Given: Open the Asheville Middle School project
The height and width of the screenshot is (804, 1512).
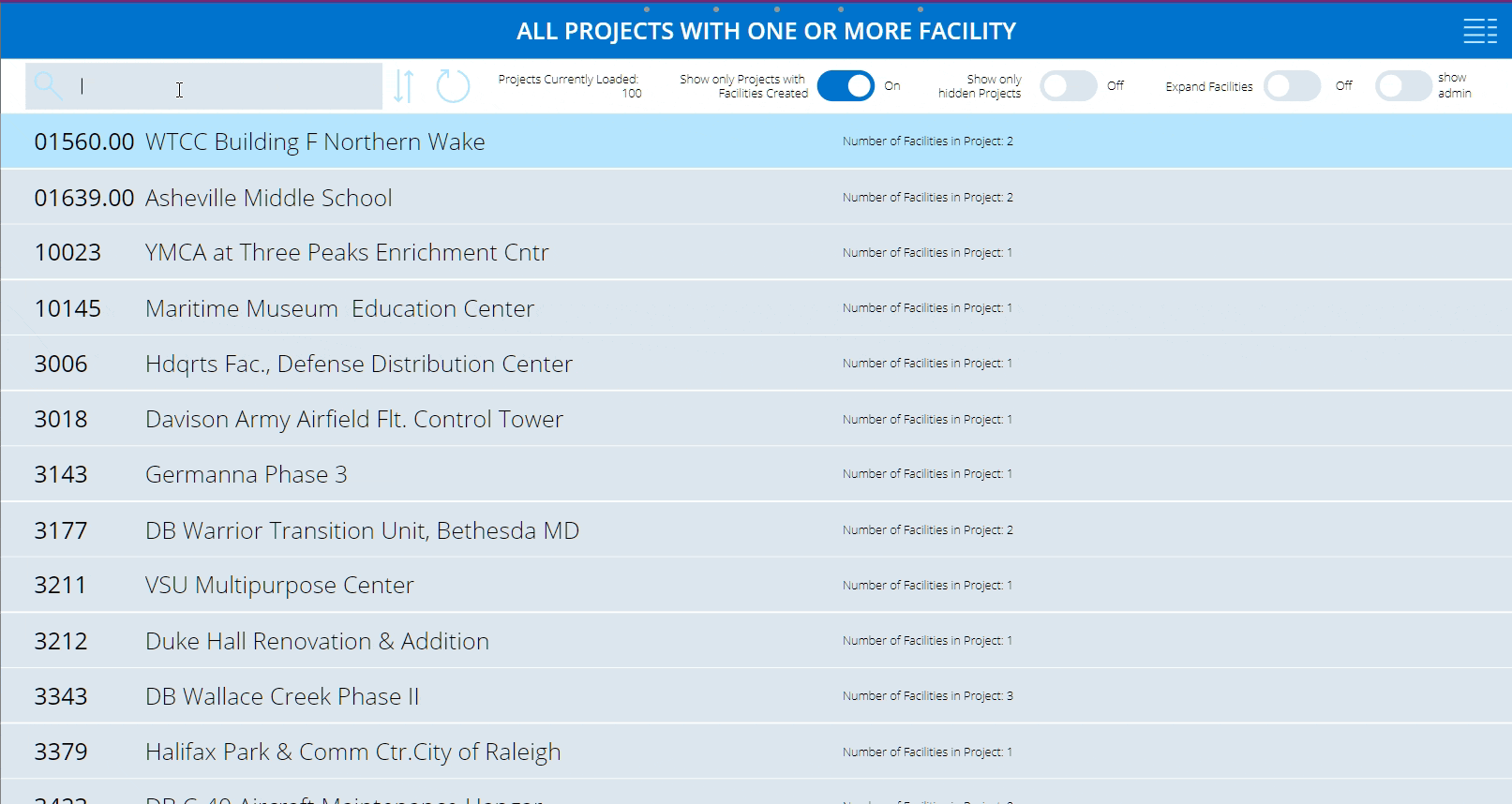Looking at the screenshot, I should (269, 198).
